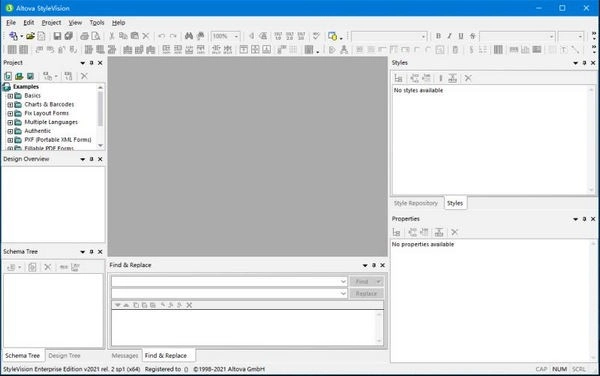Click the Open file folder icon
This screenshot has height=376, width=600.
tap(30, 36)
